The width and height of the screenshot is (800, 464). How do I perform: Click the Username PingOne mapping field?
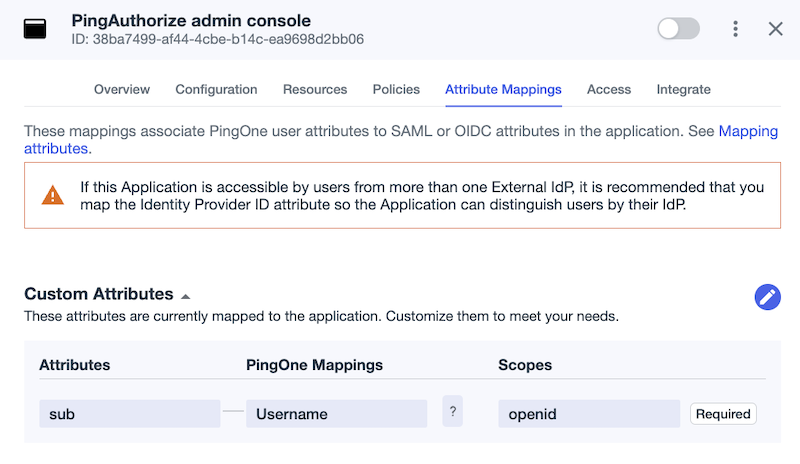coord(336,413)
